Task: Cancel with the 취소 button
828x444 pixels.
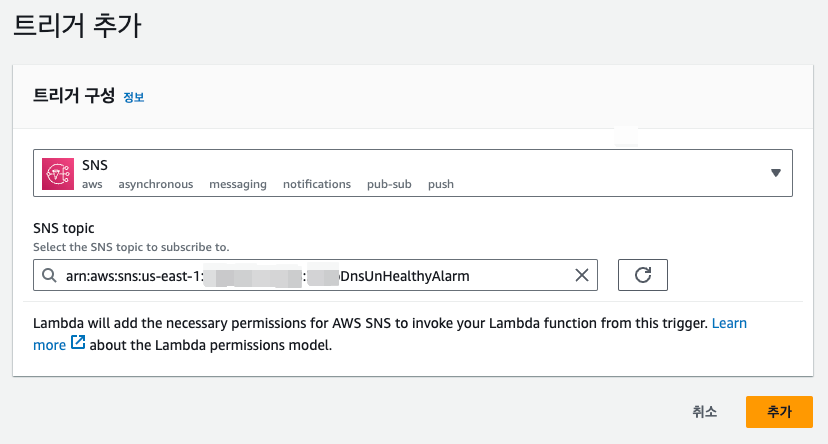Action: [704, 412]
